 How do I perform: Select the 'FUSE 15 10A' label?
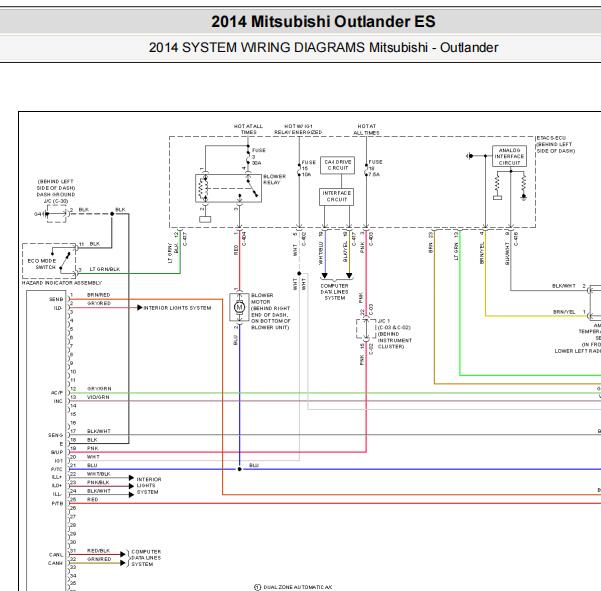(309, 168)
